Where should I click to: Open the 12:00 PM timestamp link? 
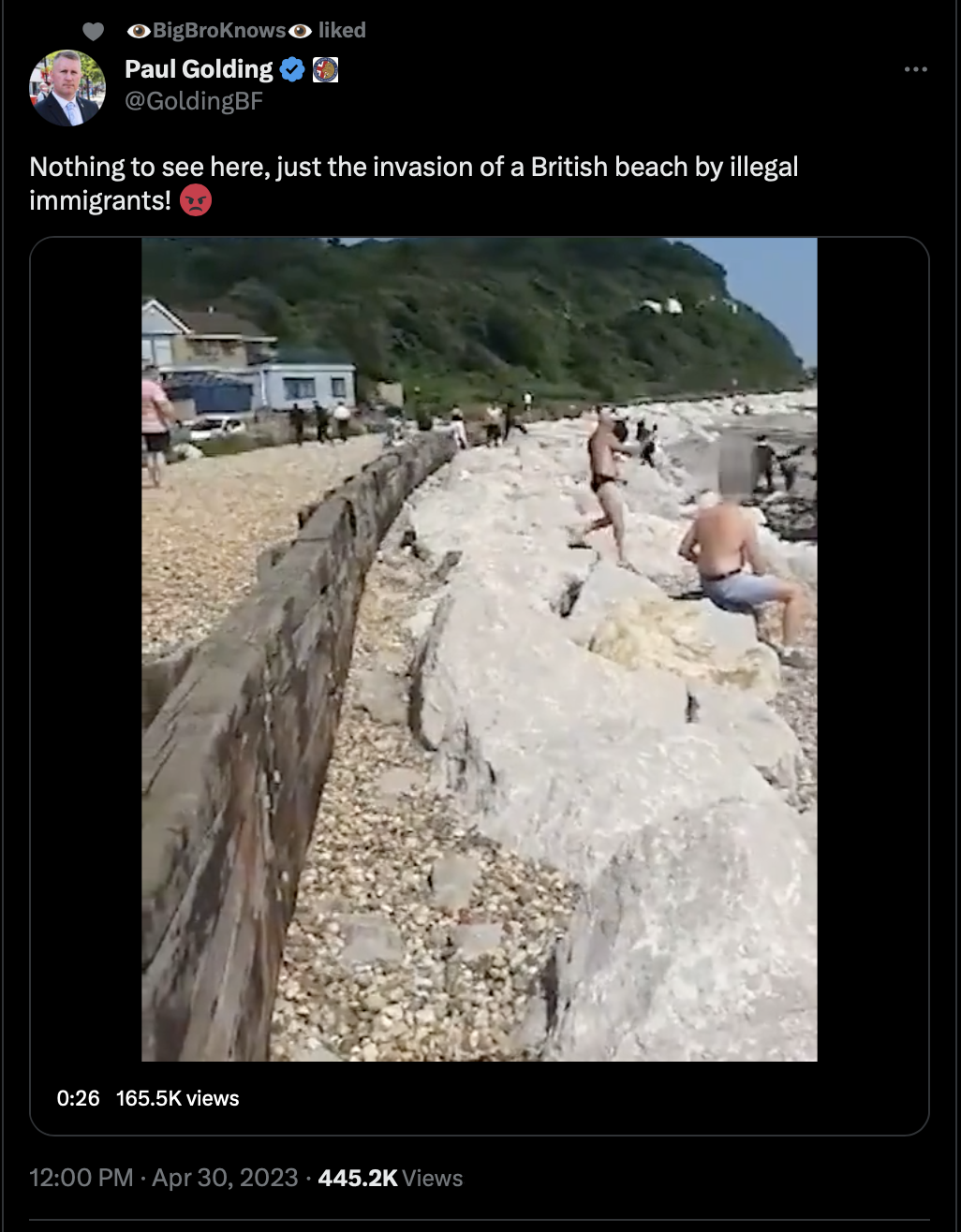tap(81, 1178)
